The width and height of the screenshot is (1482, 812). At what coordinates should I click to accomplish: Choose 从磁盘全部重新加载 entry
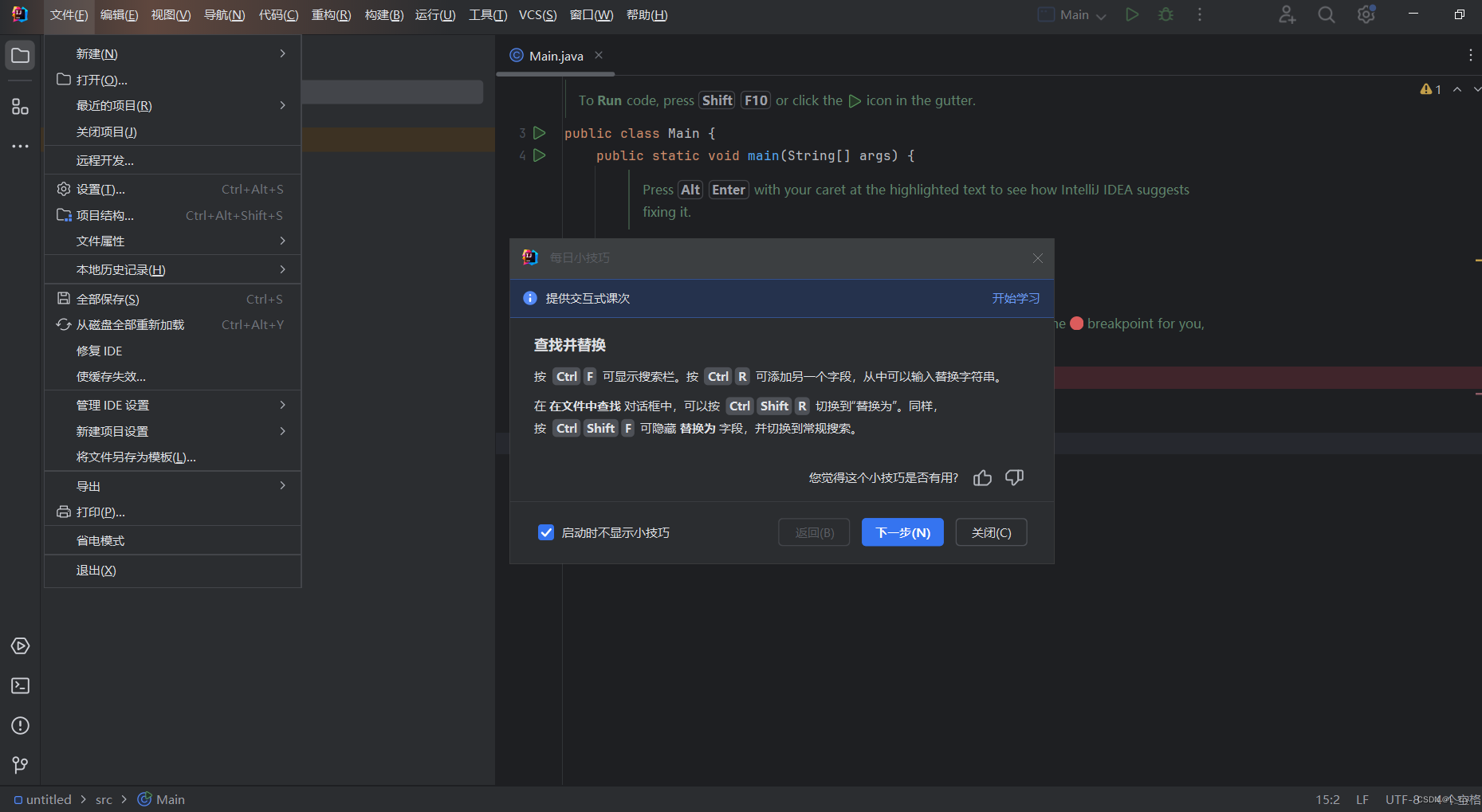click(172, 324)
